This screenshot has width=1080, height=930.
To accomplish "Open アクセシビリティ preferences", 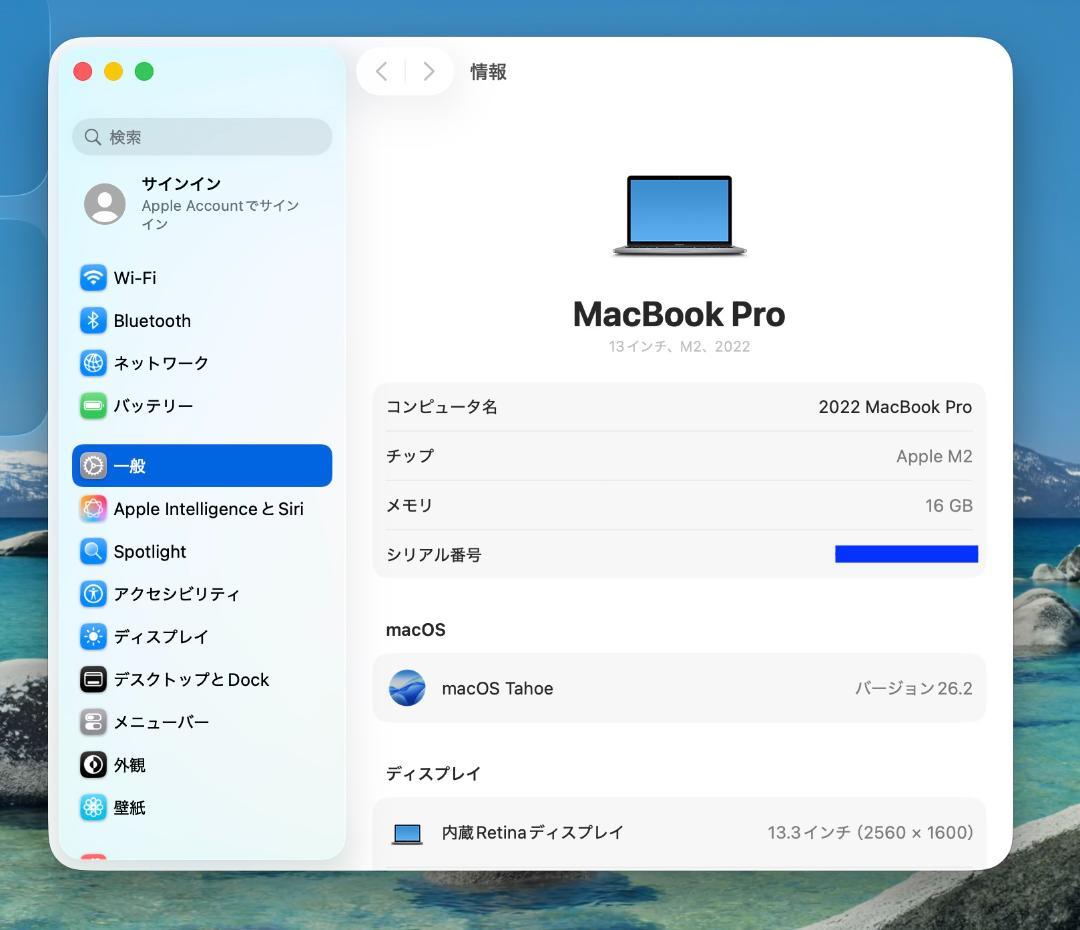I will [178, 594].
